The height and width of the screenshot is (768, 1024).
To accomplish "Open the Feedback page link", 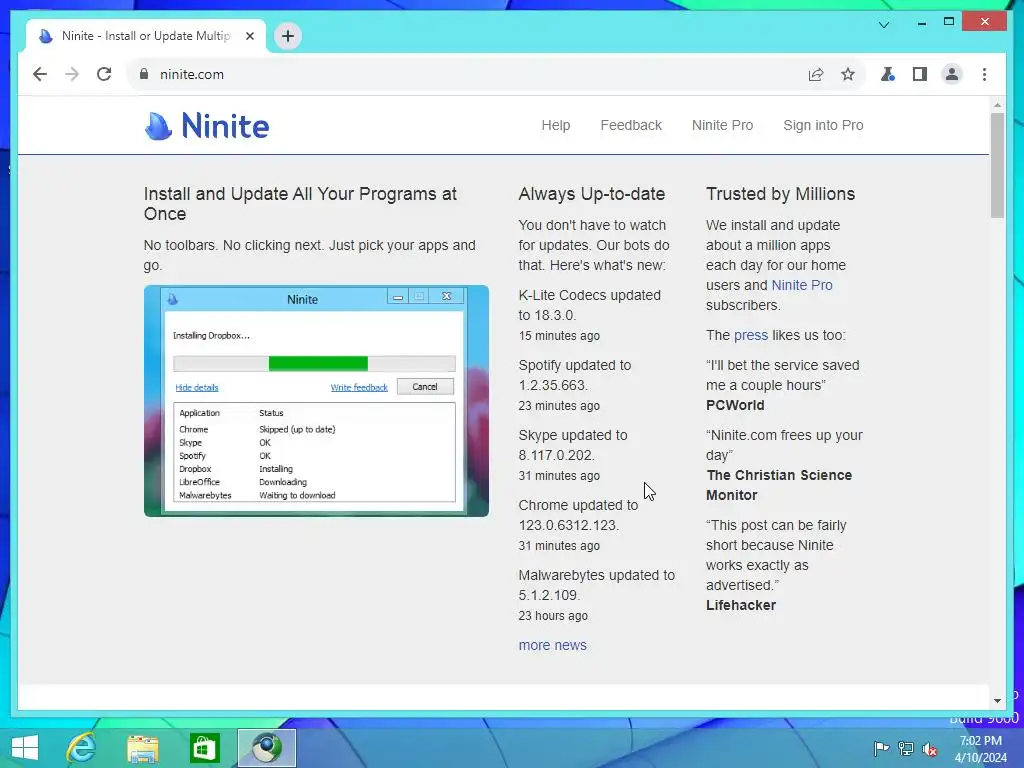I will tap(631, 125).
